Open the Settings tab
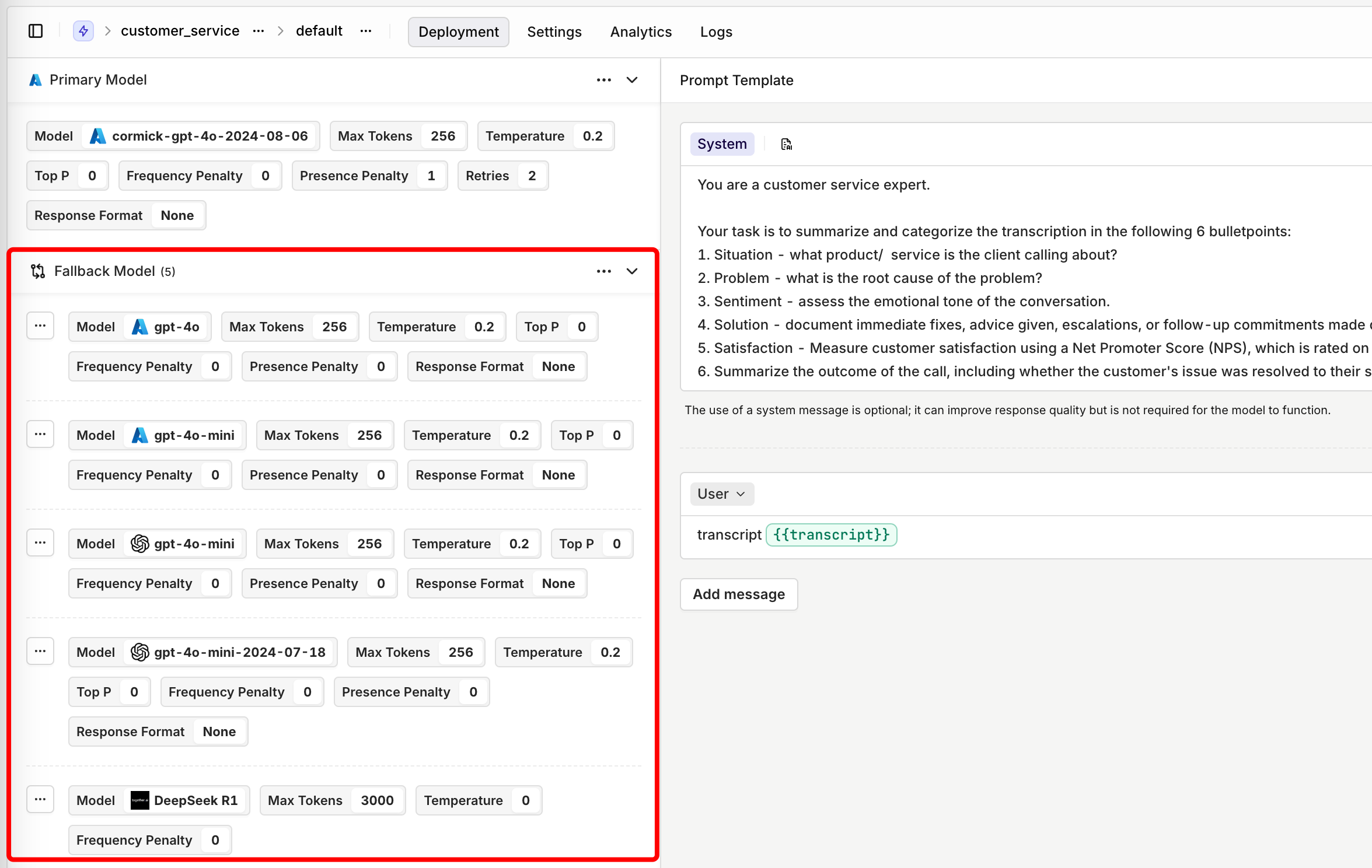This screenshot has height=868, width=1372. 554,32
